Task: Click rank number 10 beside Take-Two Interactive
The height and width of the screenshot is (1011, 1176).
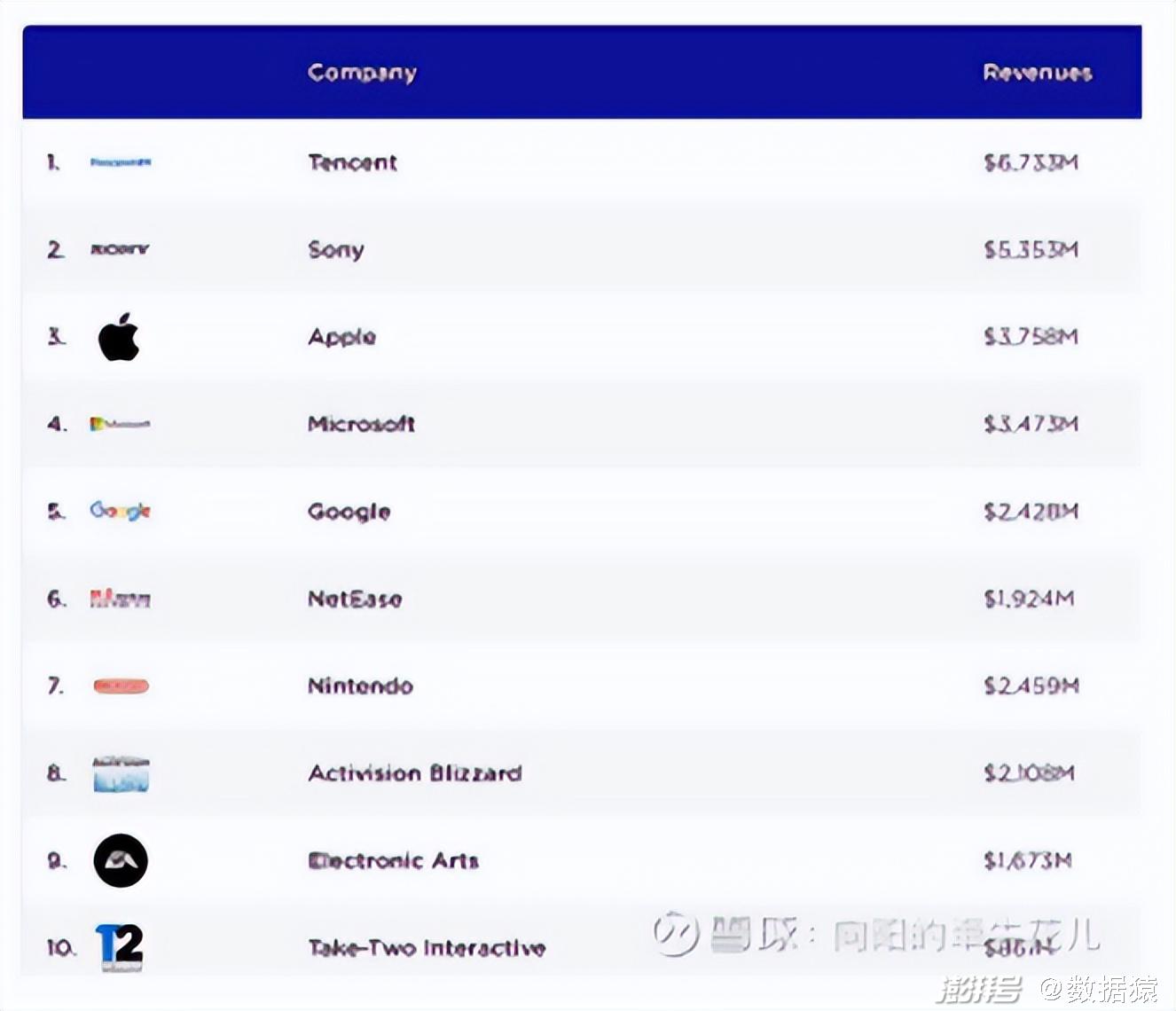Action: click(x=61, y=948)
